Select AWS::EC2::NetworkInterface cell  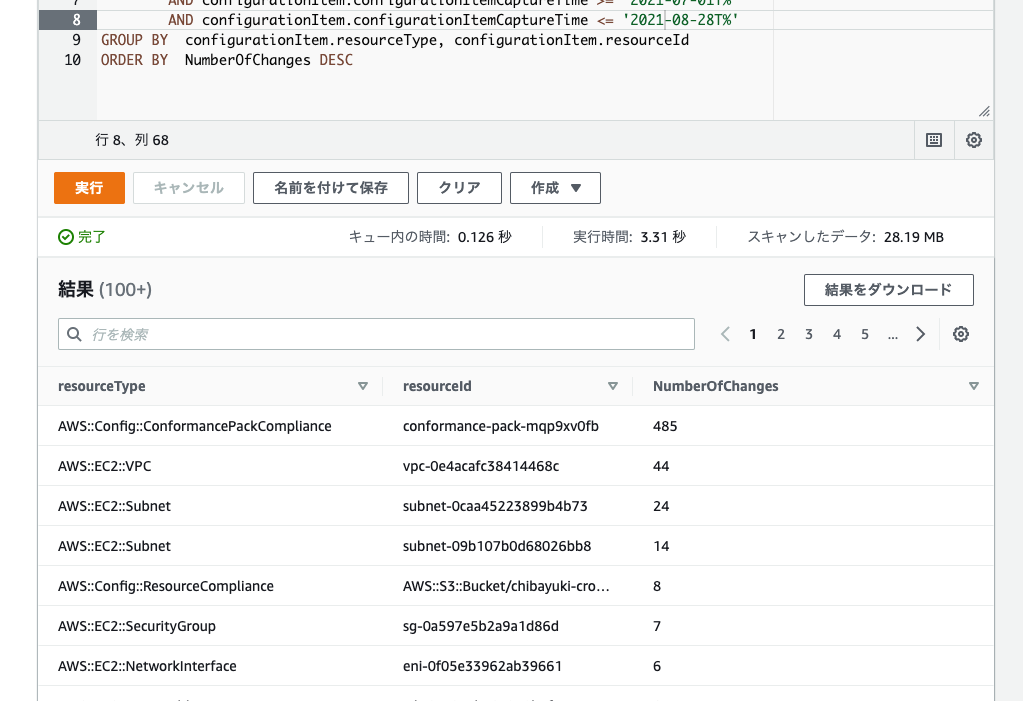147,666
